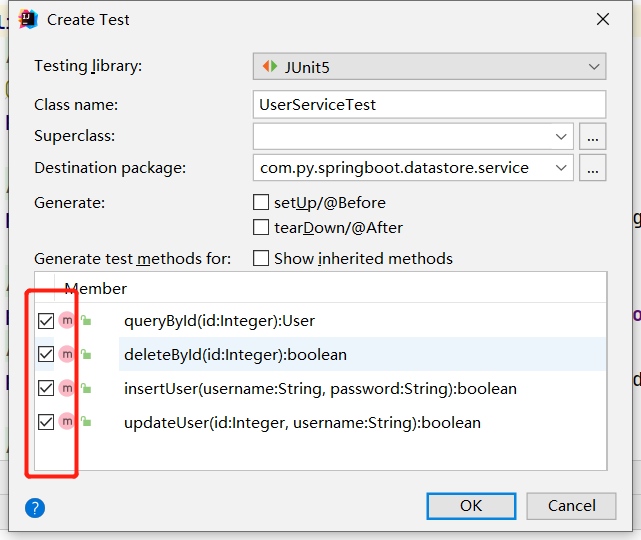Image resolution: width=641 pixels, height=540 pixels.
Task: Uncheck the updateUser method checkbox
Action: pos(46,422)
